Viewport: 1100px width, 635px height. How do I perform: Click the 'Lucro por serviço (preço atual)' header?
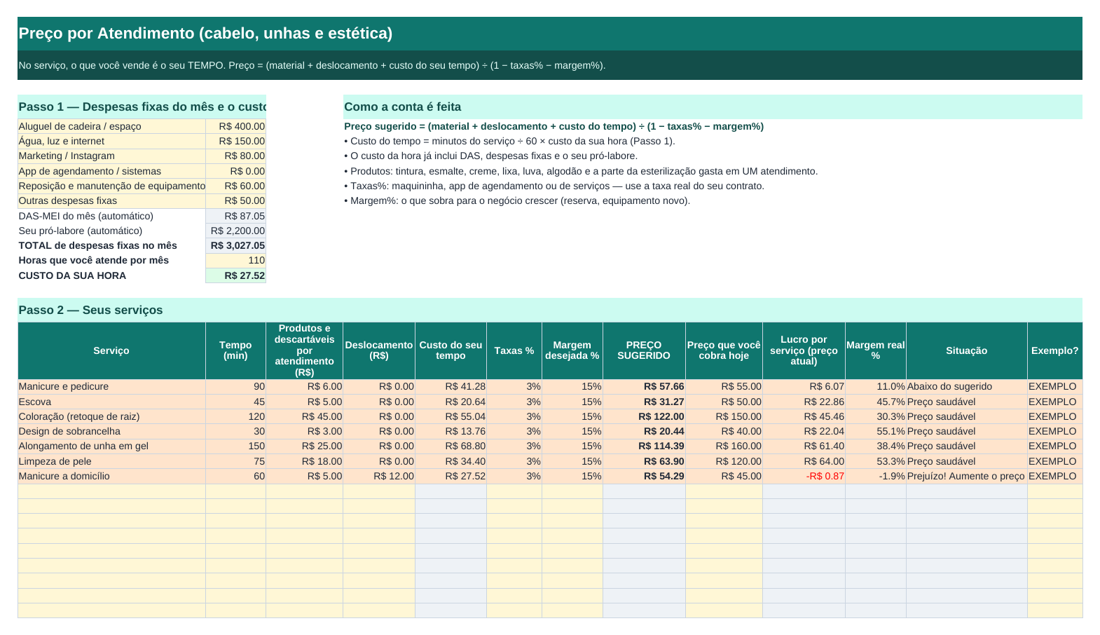pyautogui.click(x=804, y=351)
